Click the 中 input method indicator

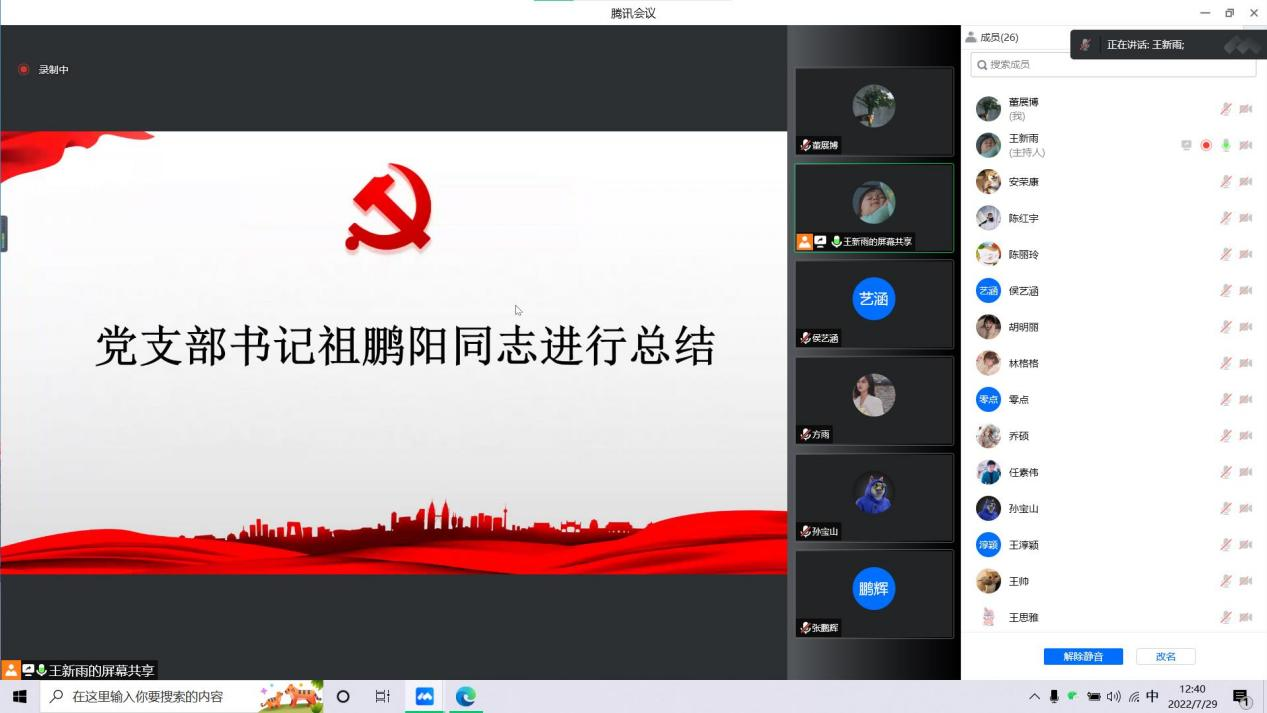tap(1152, 696)
